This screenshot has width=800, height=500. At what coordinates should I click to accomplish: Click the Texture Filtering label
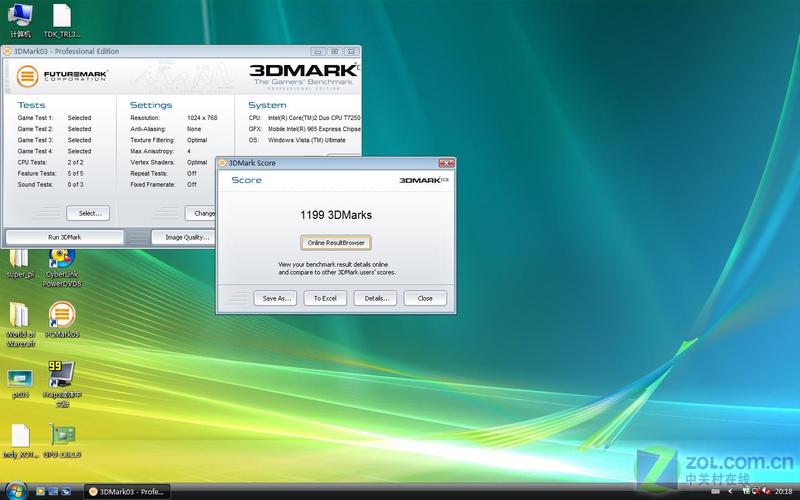pyautogui.click(x=152, y=140)
